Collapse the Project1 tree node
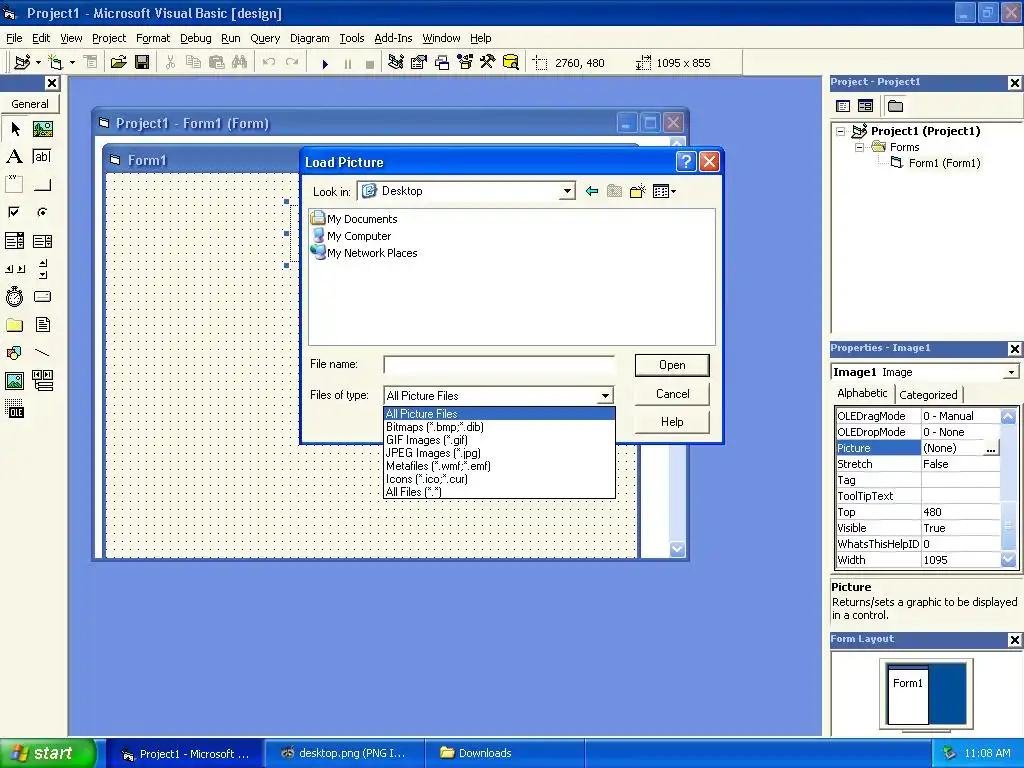Viewport: 1024px width, 768px height. [841, 131]
